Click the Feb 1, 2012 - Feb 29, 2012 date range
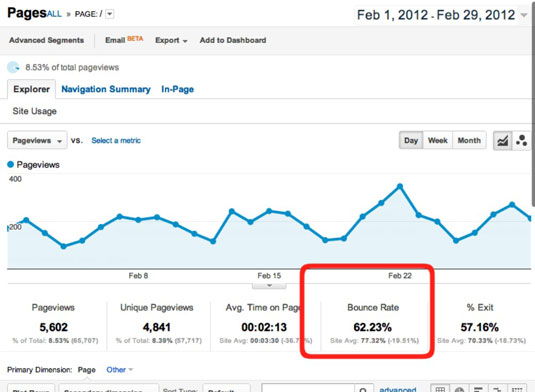The image size is (535, 392). [x=436, y=15]
